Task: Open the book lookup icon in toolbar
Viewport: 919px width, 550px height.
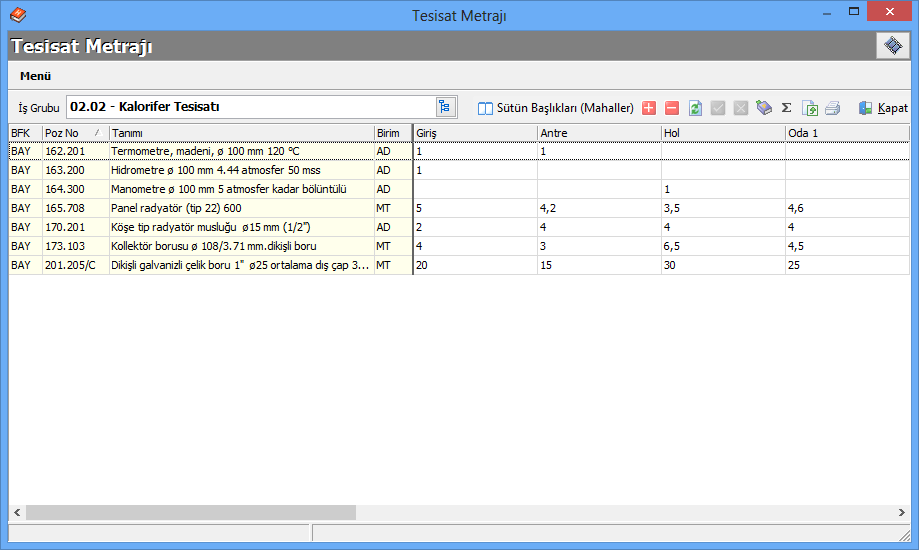Action: pyautogui.click(x=764, y=108)
